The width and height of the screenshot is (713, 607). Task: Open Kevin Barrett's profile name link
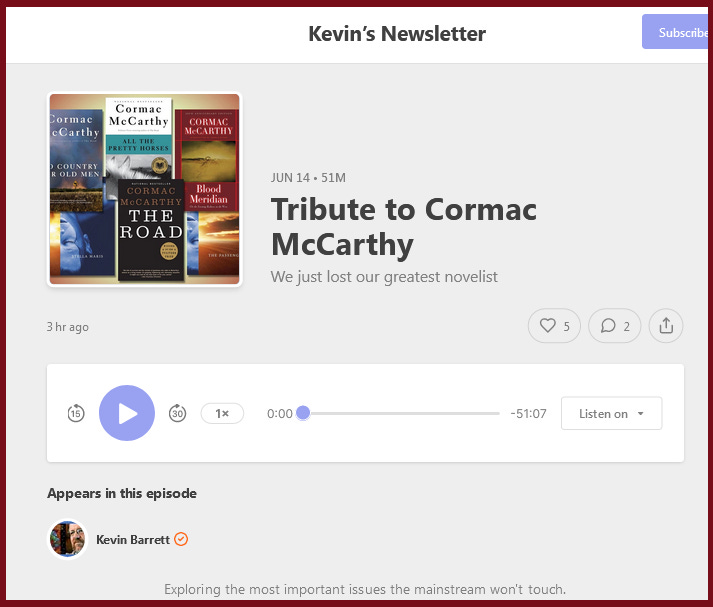133,539
